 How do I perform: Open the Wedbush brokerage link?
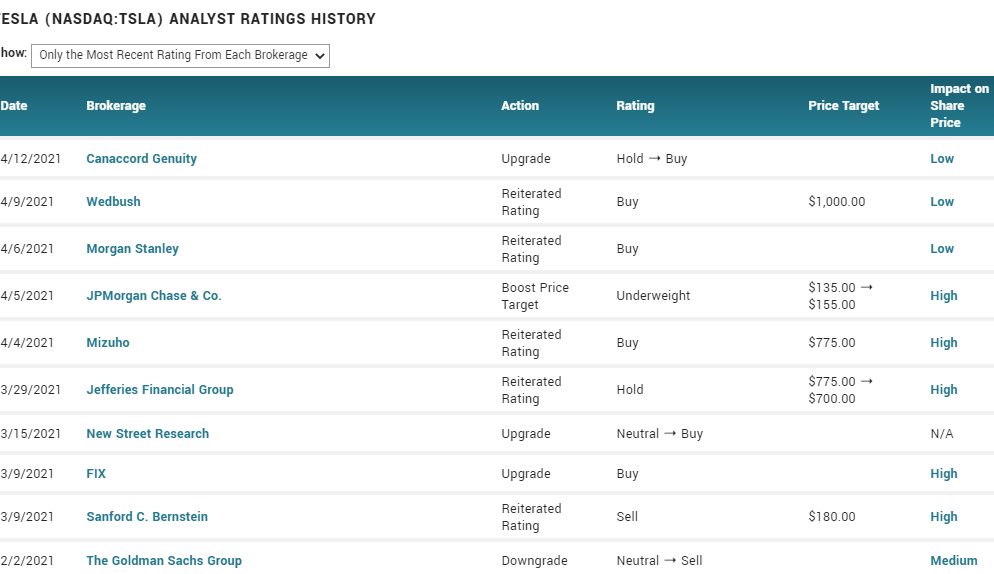point(113,202)
